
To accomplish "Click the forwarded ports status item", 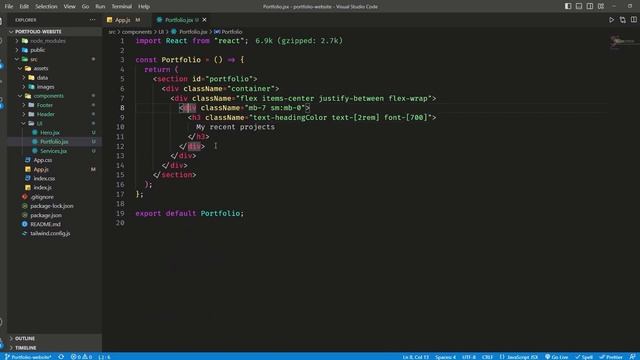I will 104,357.
